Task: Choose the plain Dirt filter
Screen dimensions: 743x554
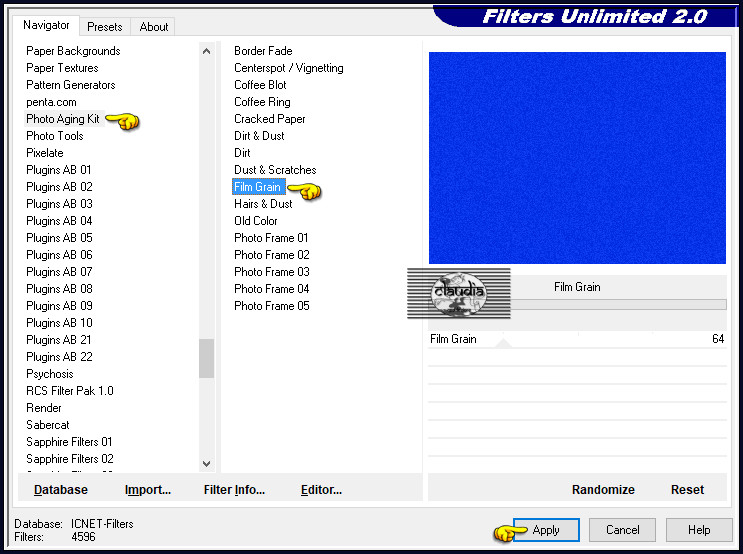Action: point(242,153)
